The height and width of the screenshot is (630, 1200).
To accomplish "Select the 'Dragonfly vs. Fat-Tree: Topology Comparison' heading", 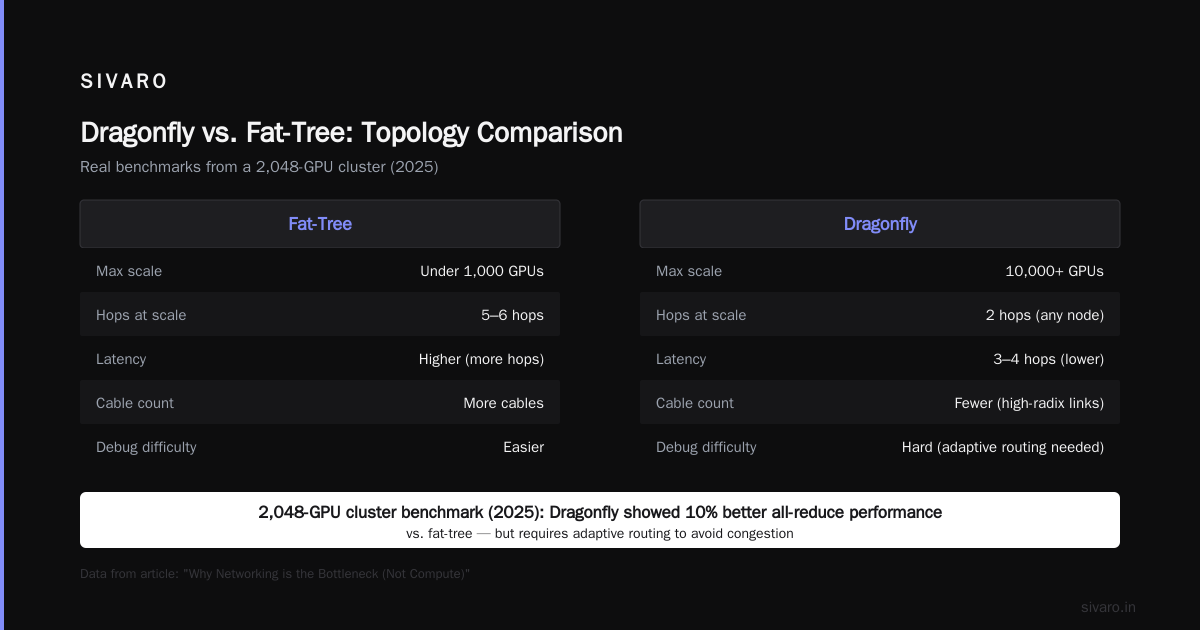I will [351, 132].
